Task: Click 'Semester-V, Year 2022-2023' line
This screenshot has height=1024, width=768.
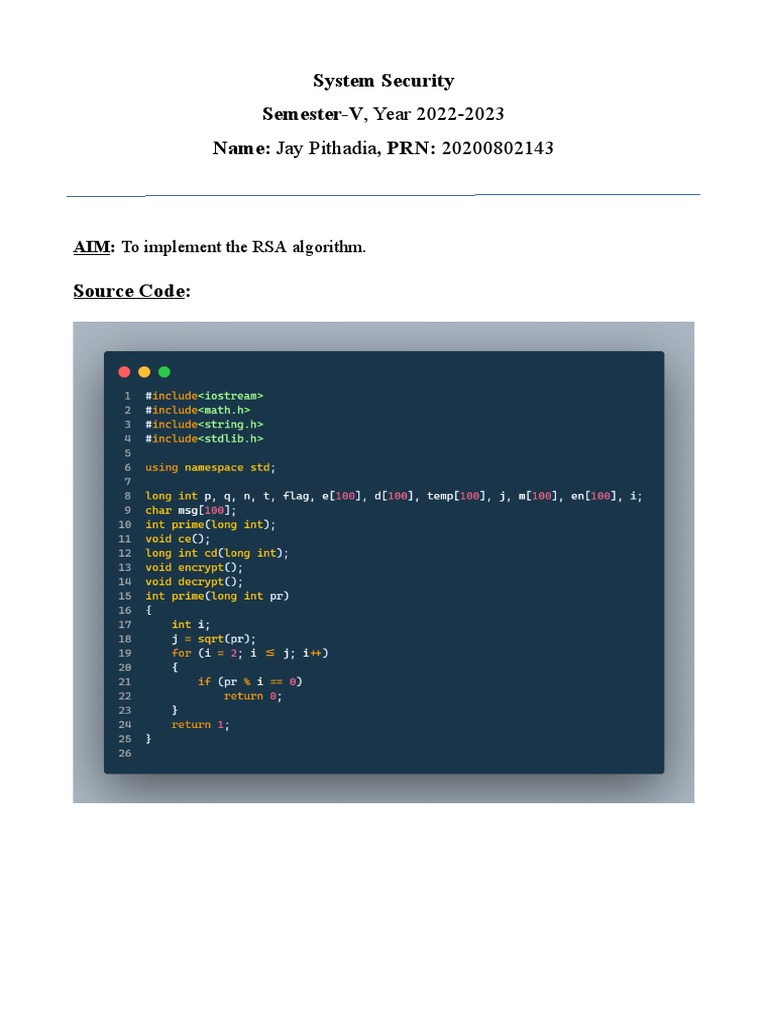Action: click(383, 114)
